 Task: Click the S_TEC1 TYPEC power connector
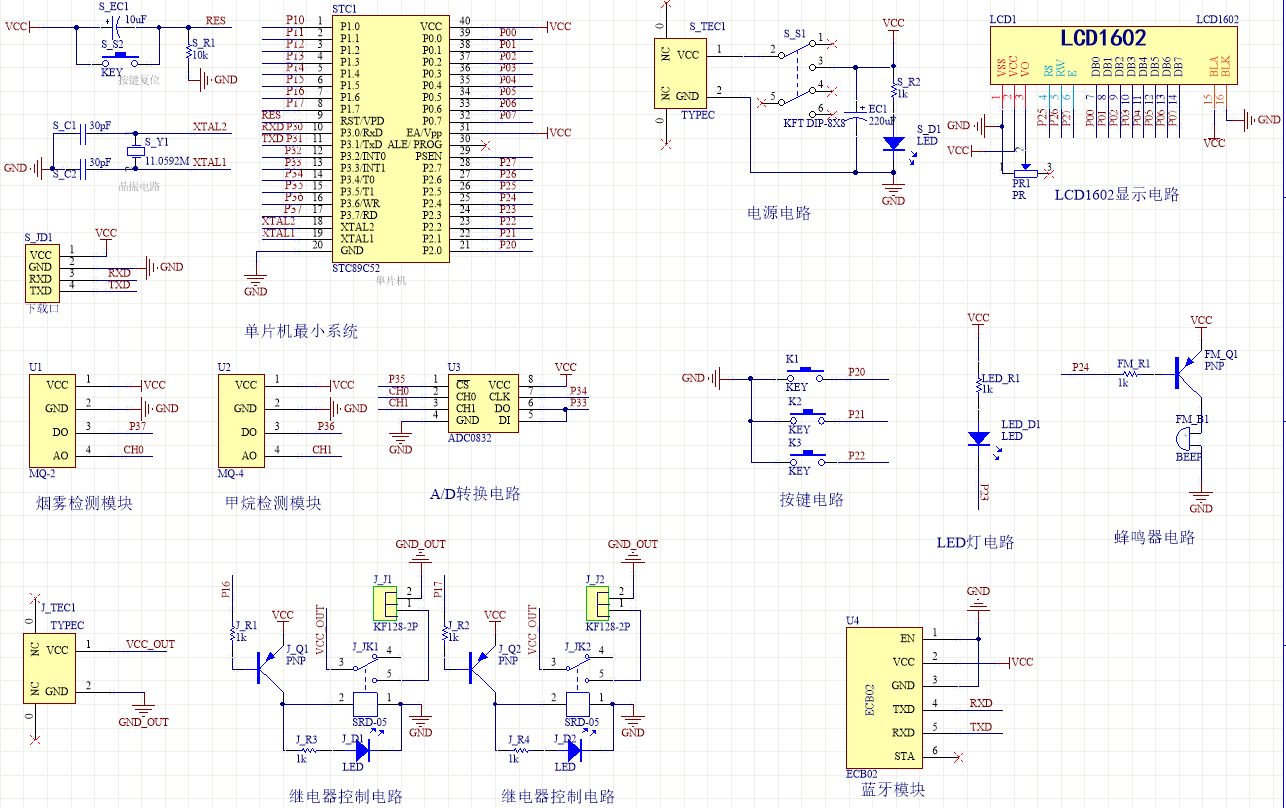pyautogui.click(x=680, y=75)
